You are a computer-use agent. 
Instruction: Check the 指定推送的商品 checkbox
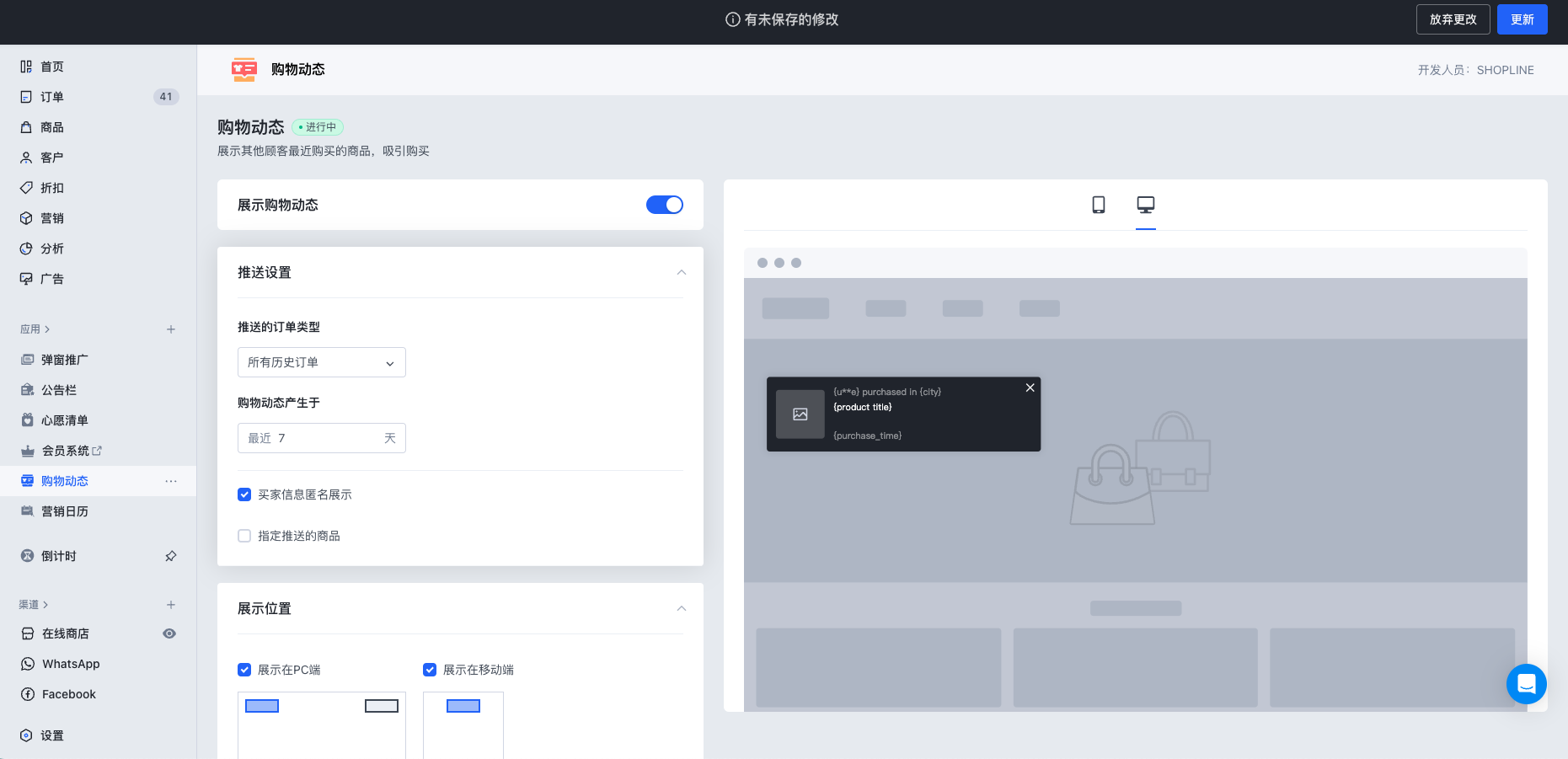pos(244,536)
